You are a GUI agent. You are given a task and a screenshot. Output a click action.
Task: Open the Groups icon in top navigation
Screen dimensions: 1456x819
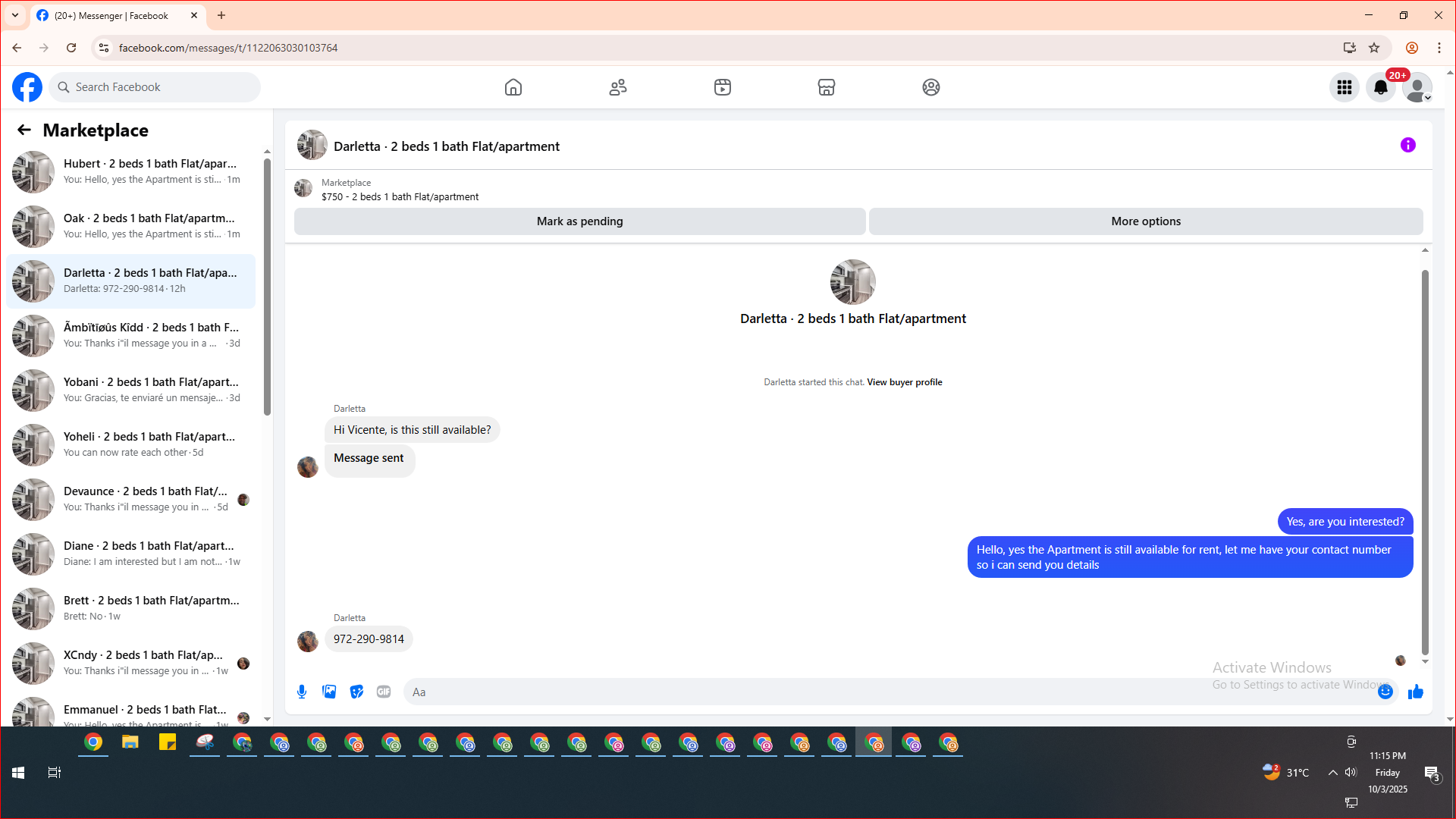click(x=931, y=87)
